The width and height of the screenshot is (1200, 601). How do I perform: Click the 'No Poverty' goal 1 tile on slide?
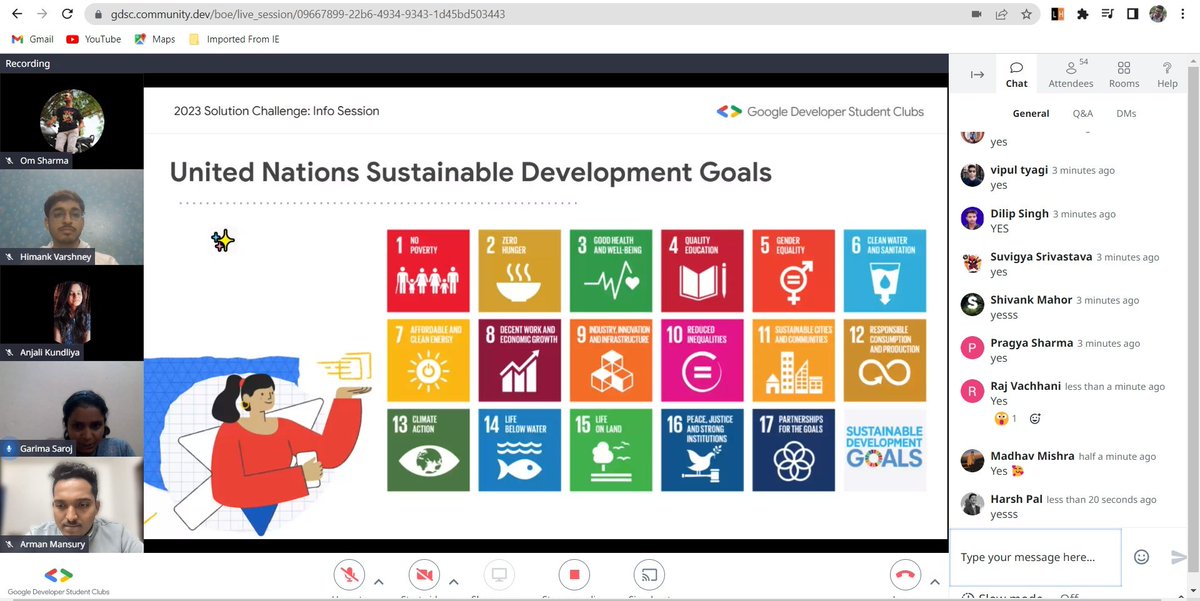click(x=428, y=271)
